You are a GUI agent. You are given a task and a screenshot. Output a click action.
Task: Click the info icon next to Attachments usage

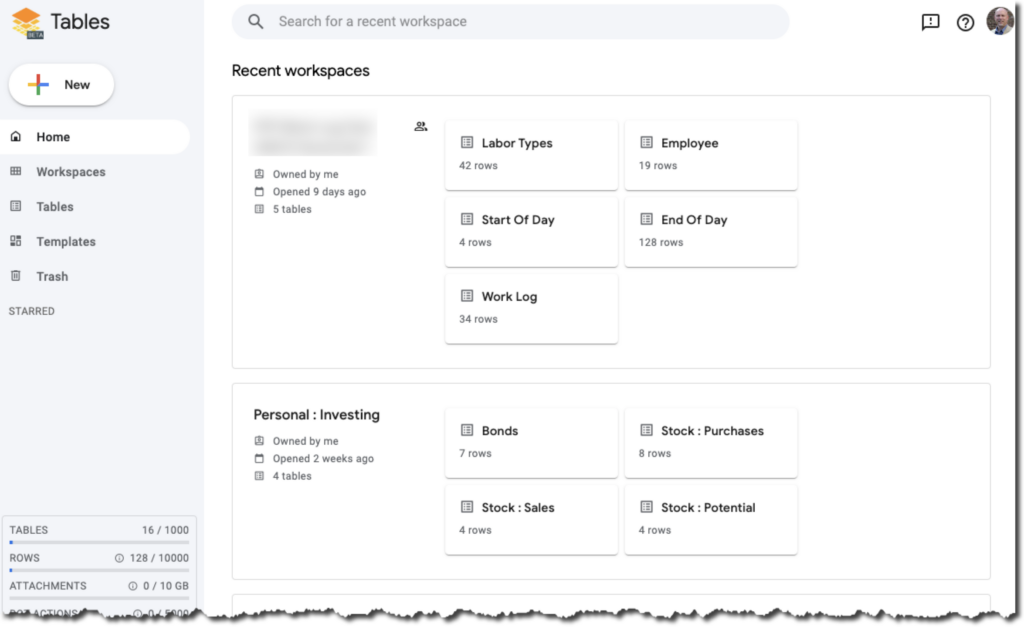pyautogui.click(x=133, y=586)
